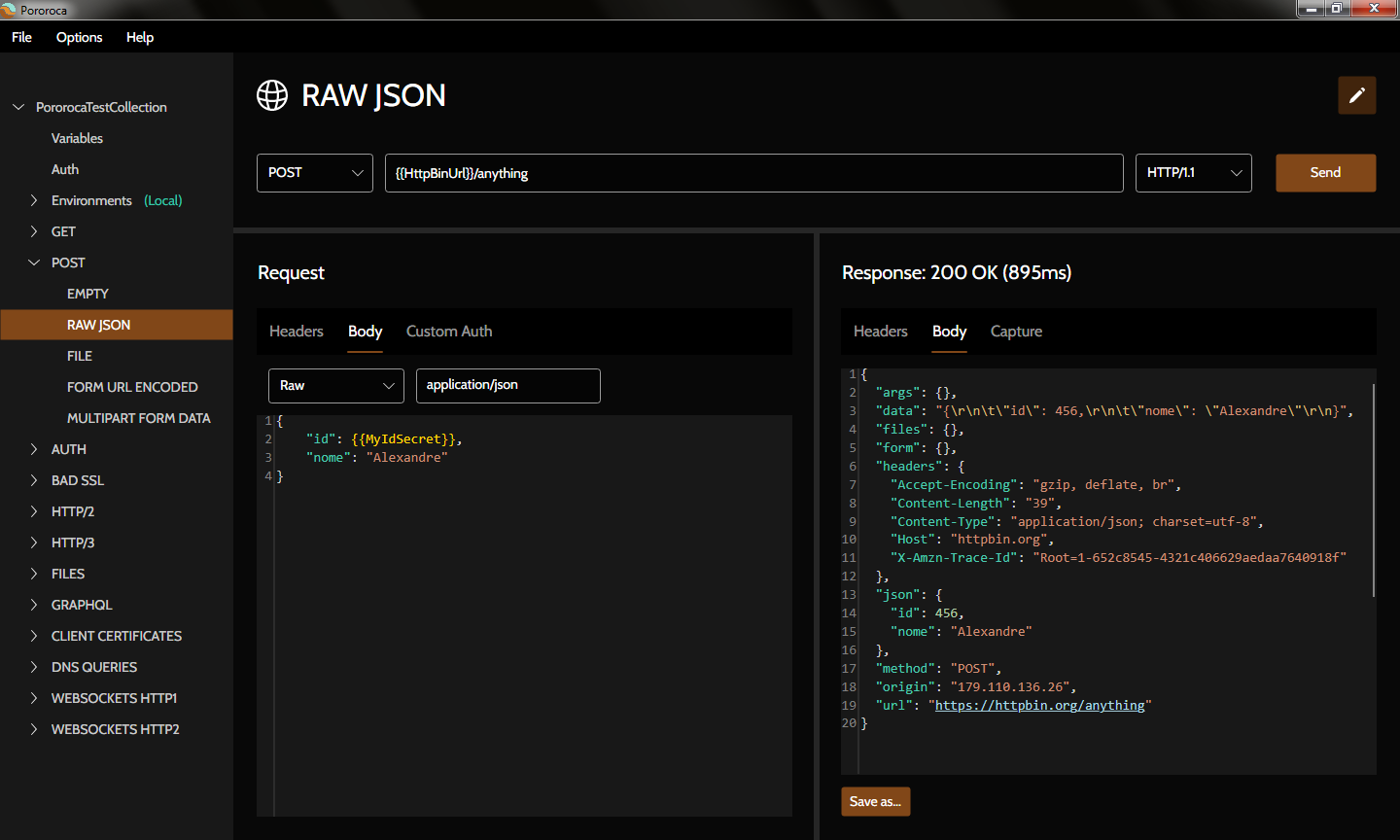
Task: Expand the GRAPHQL folder in sidebar
Action: (34, 605)
